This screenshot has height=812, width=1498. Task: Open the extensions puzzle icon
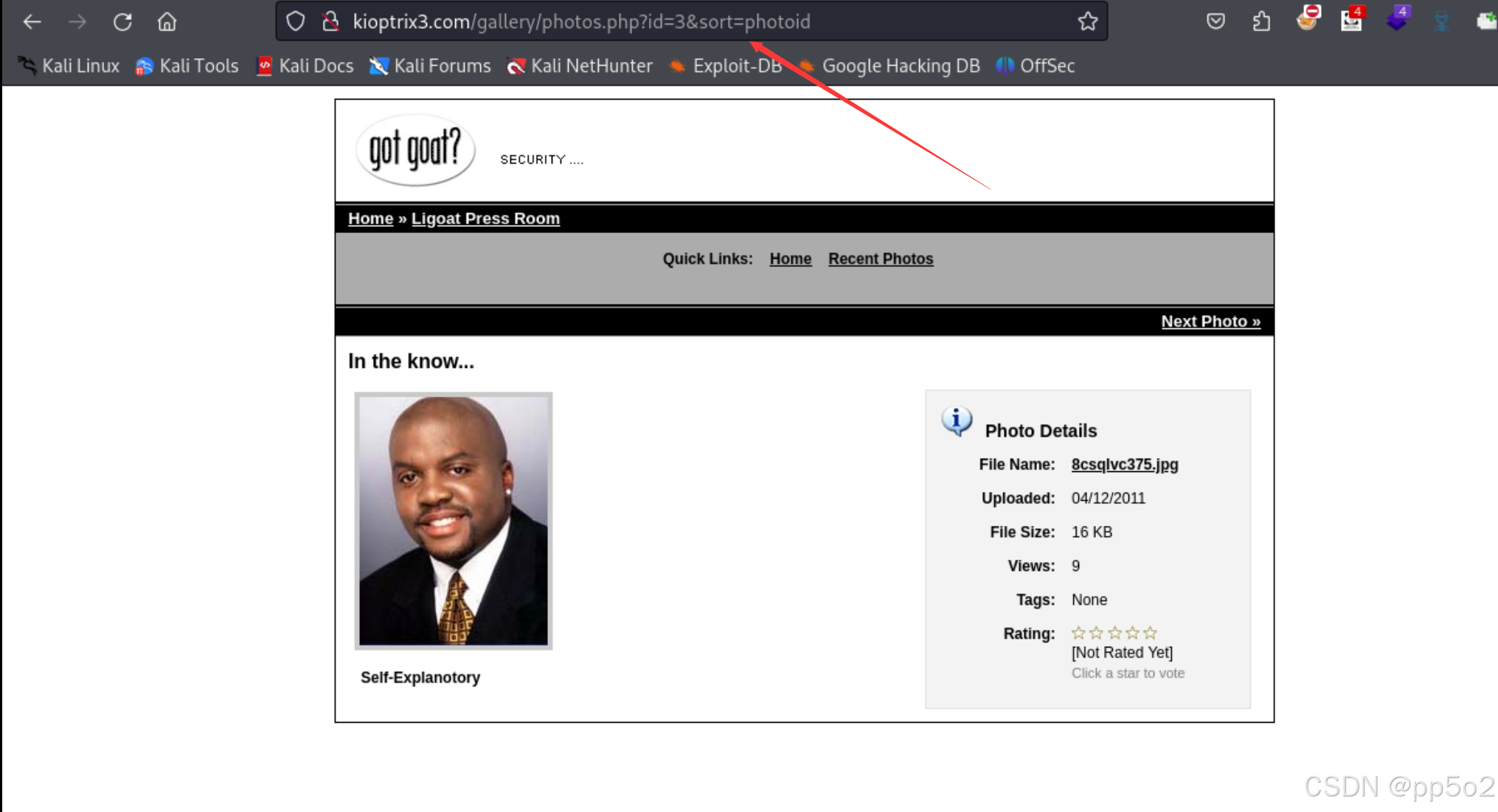pyautogui.click(x=1261, y=22)
